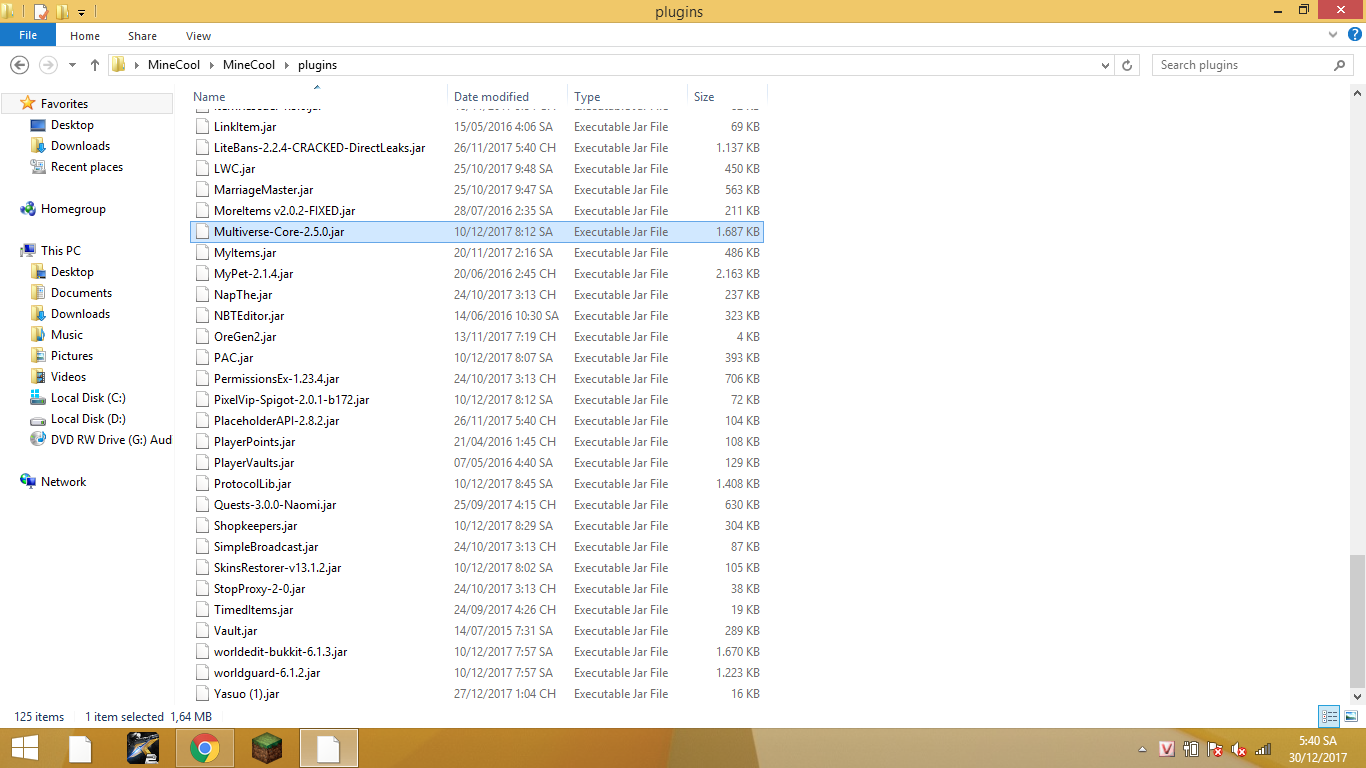The width and height of the screenshot is (1366, 768).
Task: Select Favorites in the navigation pane
Action: (x=64, y=104)
